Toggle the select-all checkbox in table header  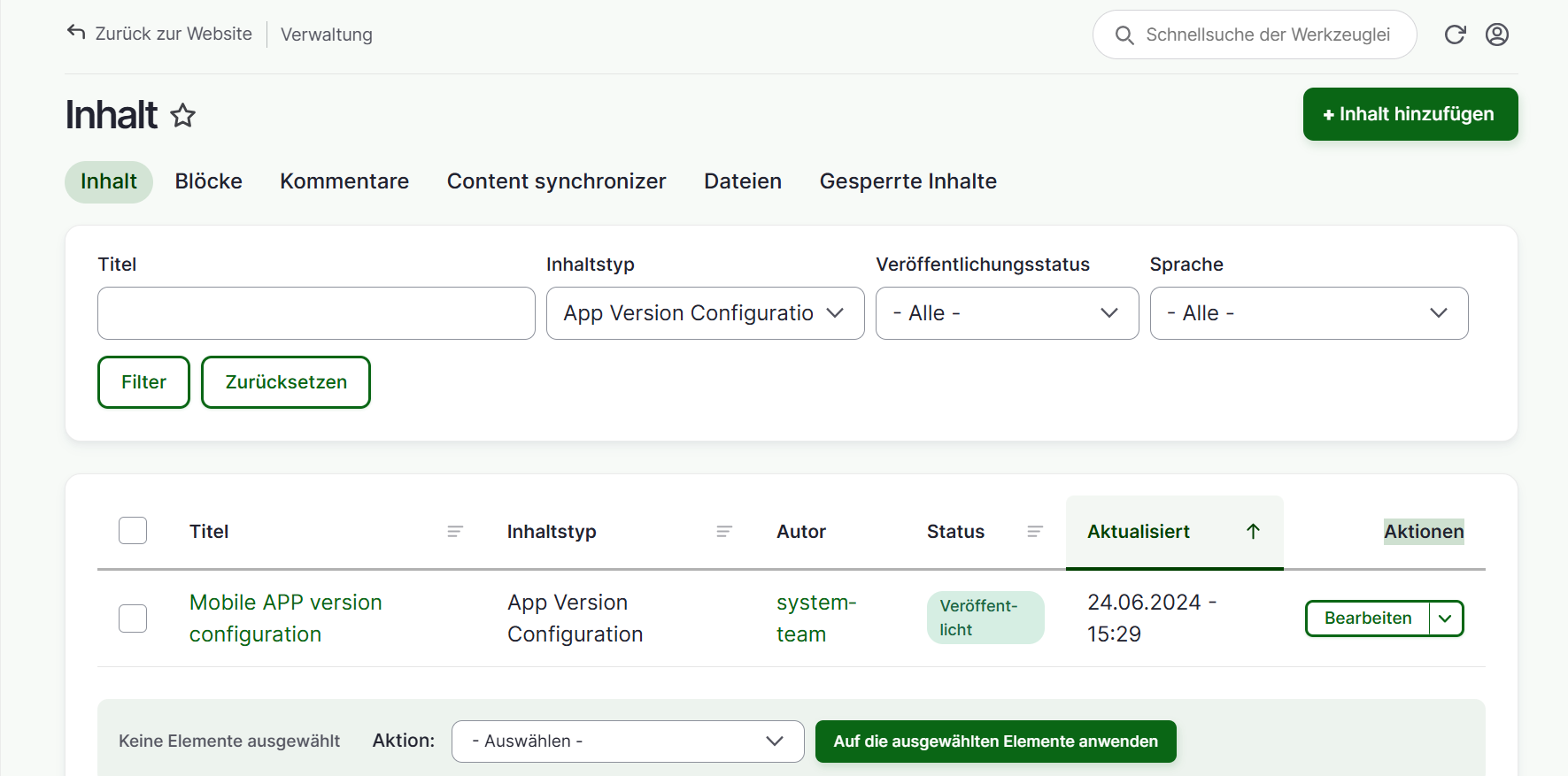[x=133, y=531]
